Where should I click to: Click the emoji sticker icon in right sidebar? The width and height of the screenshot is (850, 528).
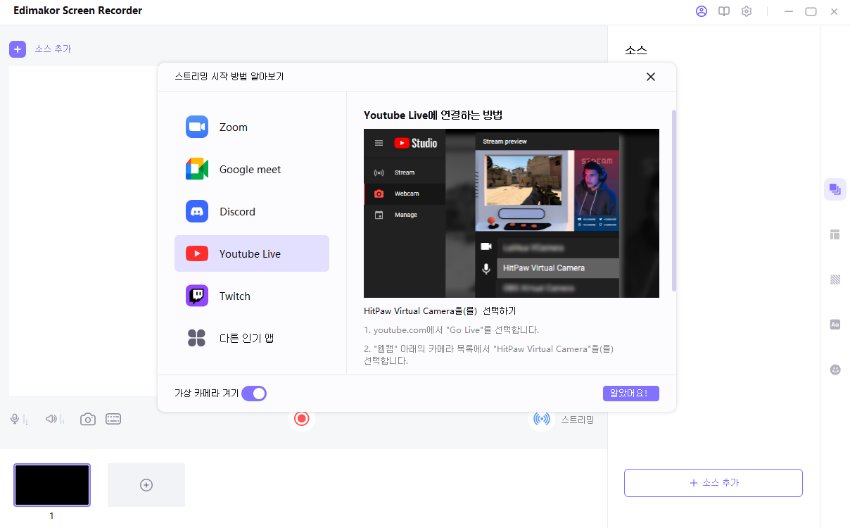(x=835, y=370)
